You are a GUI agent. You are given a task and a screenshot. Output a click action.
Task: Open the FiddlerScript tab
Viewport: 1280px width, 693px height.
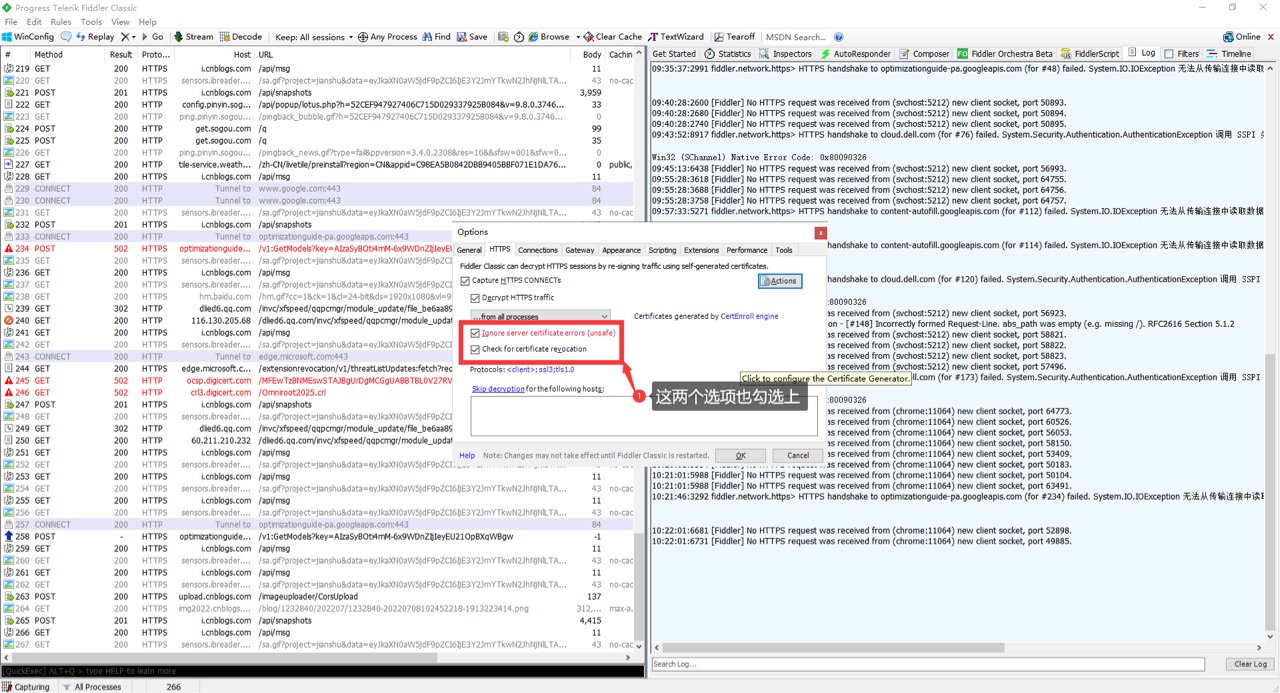1090,54
